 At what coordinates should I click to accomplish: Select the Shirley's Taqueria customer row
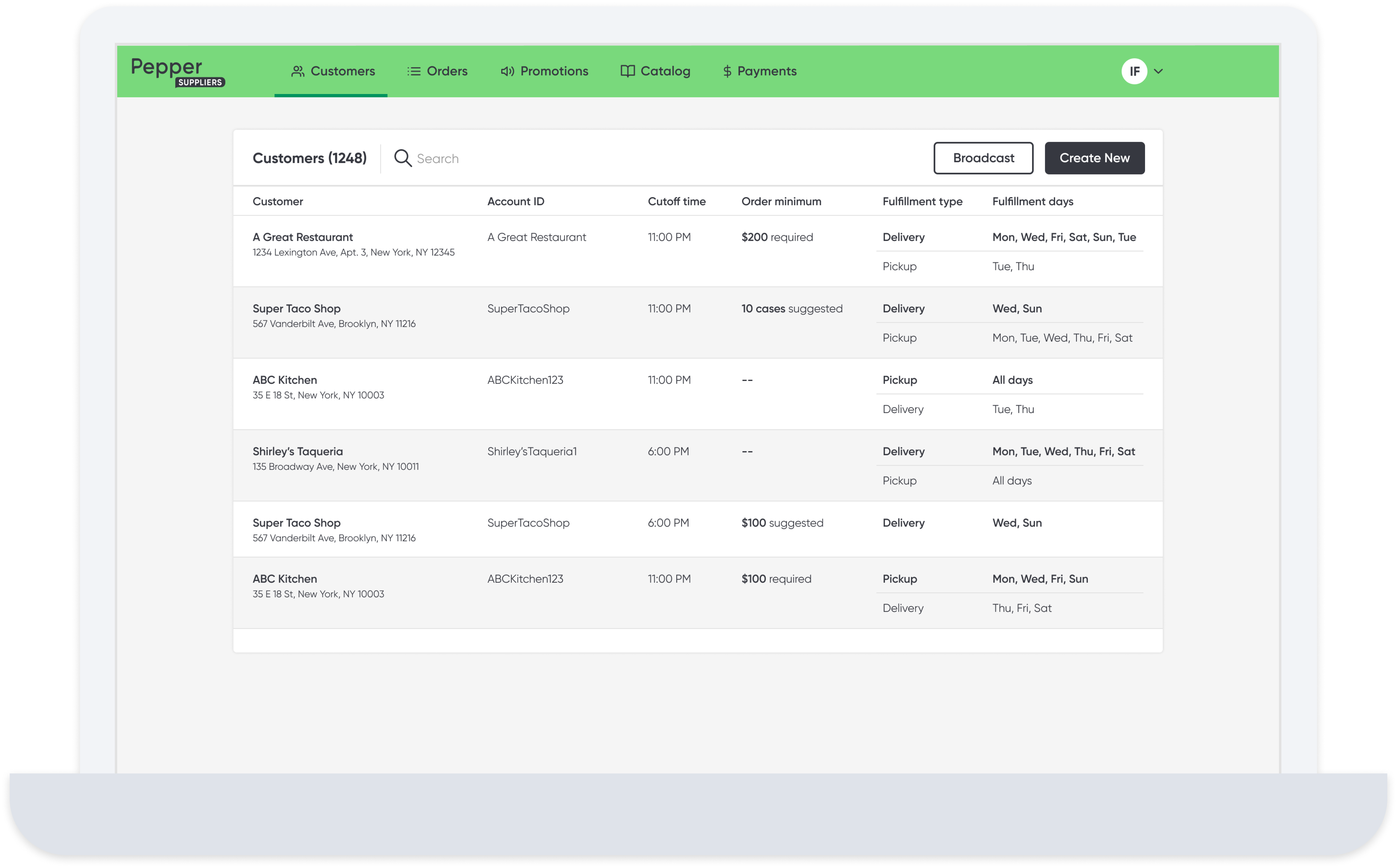[298, 452]
